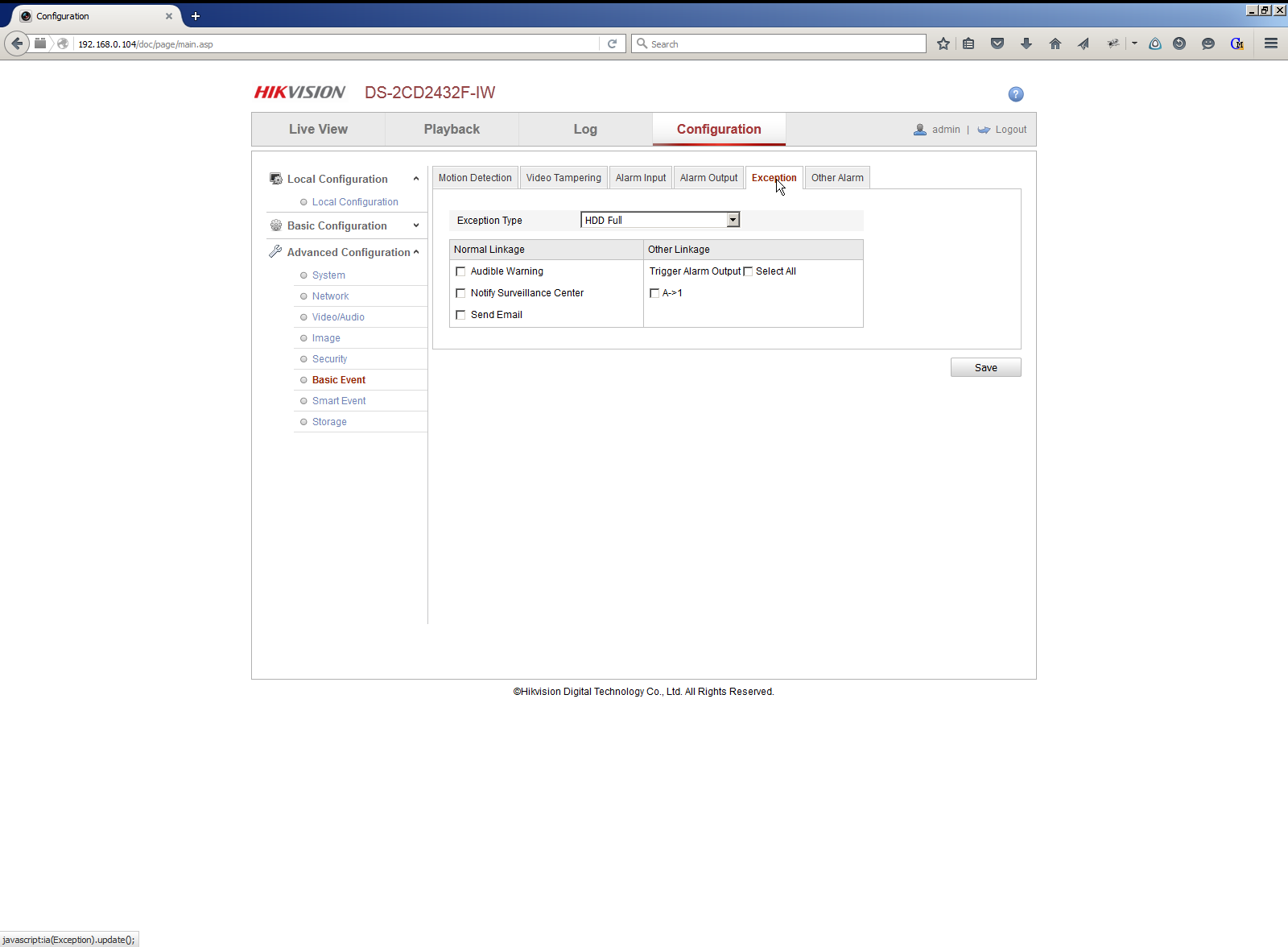Click the blue egg-shaped extension icon
This screenshot has width=1288, height=947.
(1155, 43)
